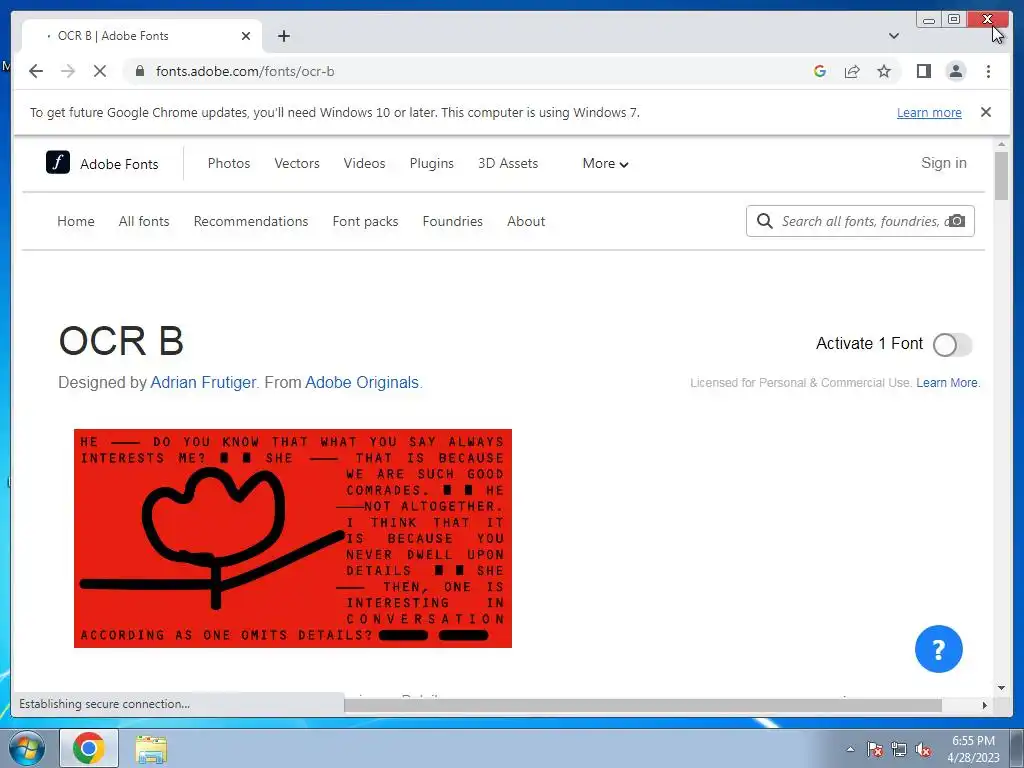Screen dimensions: 1024x768
Task: Open the Font packs page
Action: click(365, 221)
